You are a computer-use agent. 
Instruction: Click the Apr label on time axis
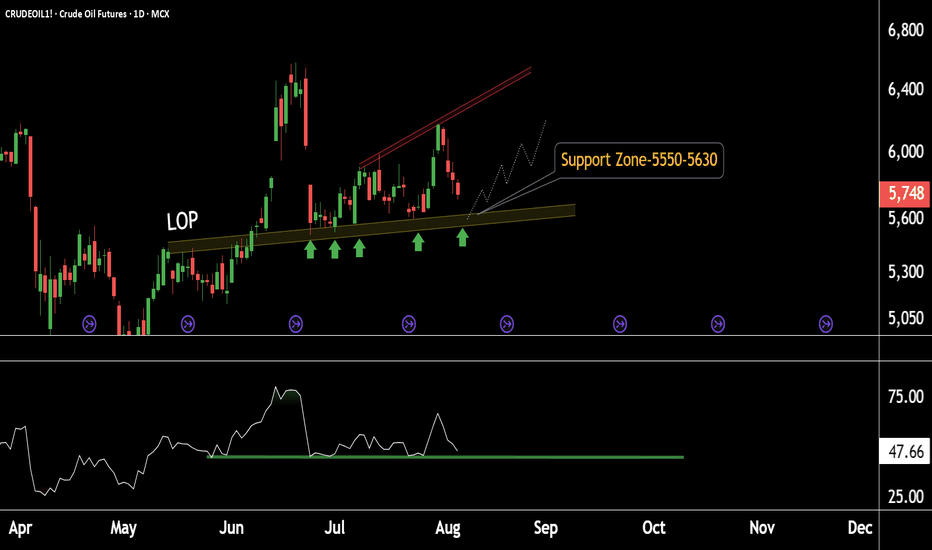[x=20, y=528]
